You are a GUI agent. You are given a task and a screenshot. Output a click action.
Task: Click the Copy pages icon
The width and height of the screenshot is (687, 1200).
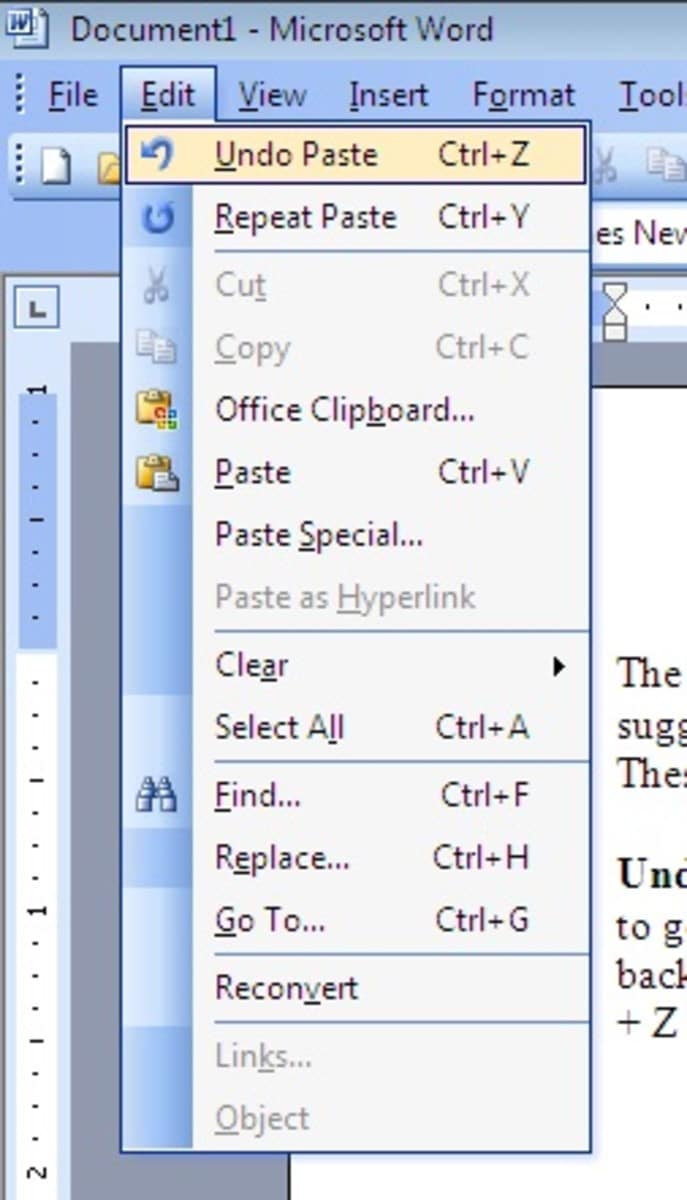pyautogui.click(x=158, y=346)
